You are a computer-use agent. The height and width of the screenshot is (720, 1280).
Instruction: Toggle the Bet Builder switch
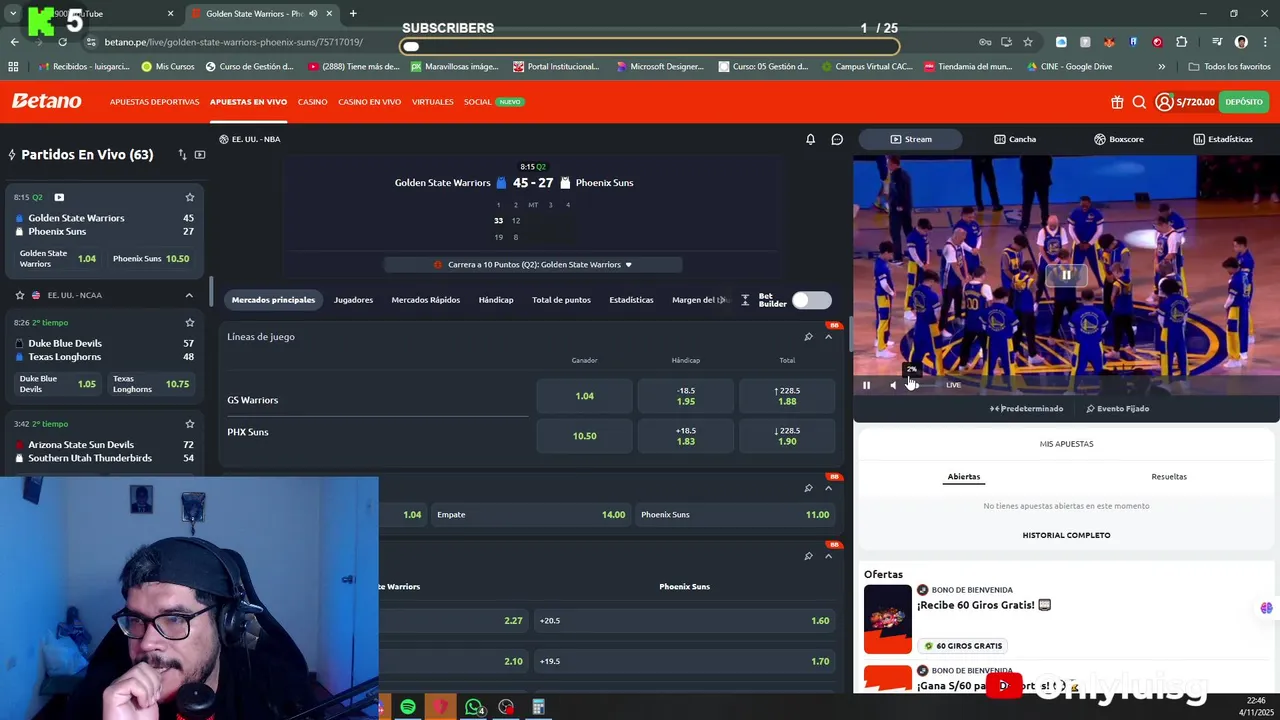pyautogui.click(x=811, y=300)
